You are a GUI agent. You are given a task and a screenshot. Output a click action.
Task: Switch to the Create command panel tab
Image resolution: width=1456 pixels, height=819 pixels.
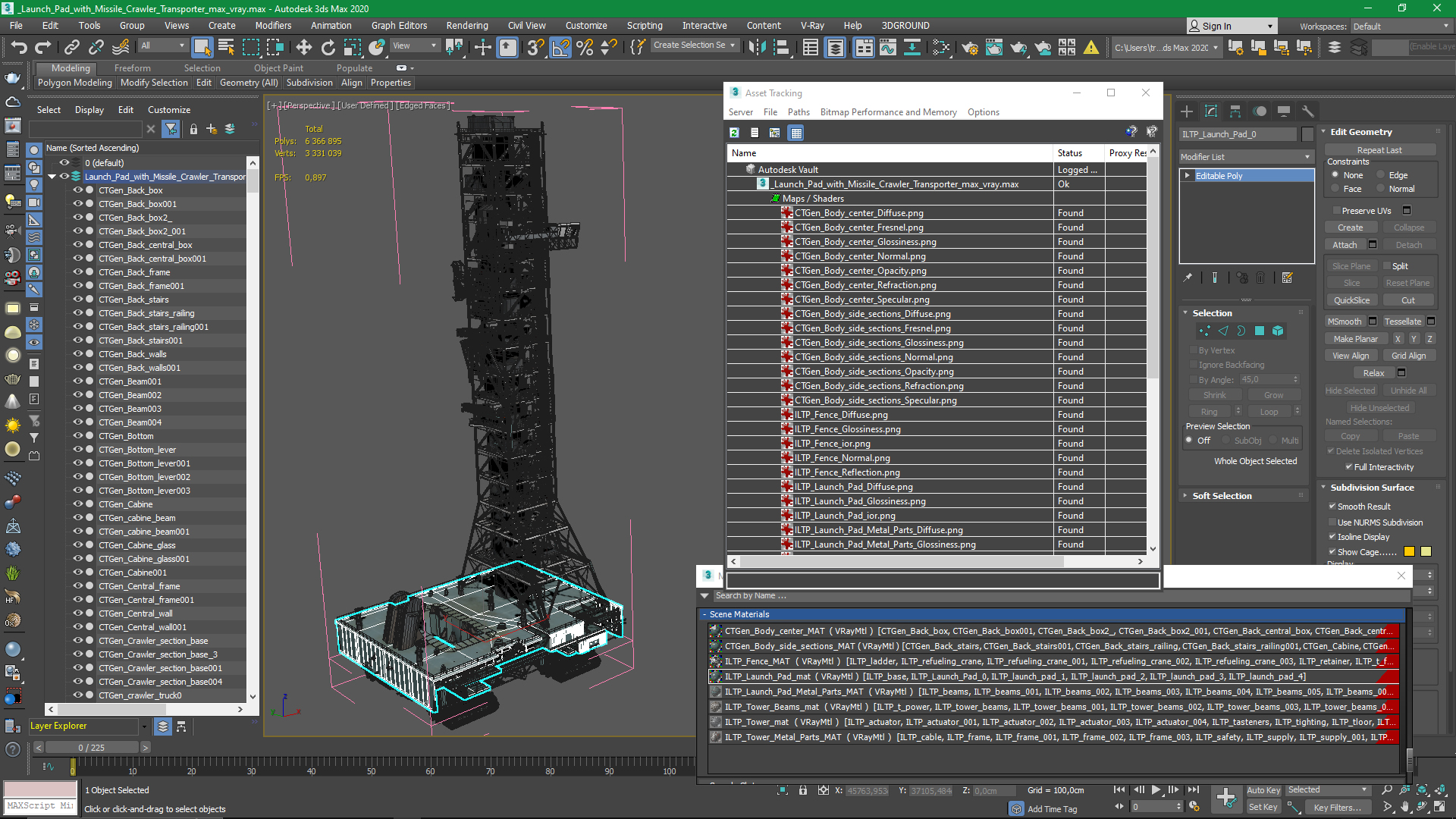[x=1187, y=111]
